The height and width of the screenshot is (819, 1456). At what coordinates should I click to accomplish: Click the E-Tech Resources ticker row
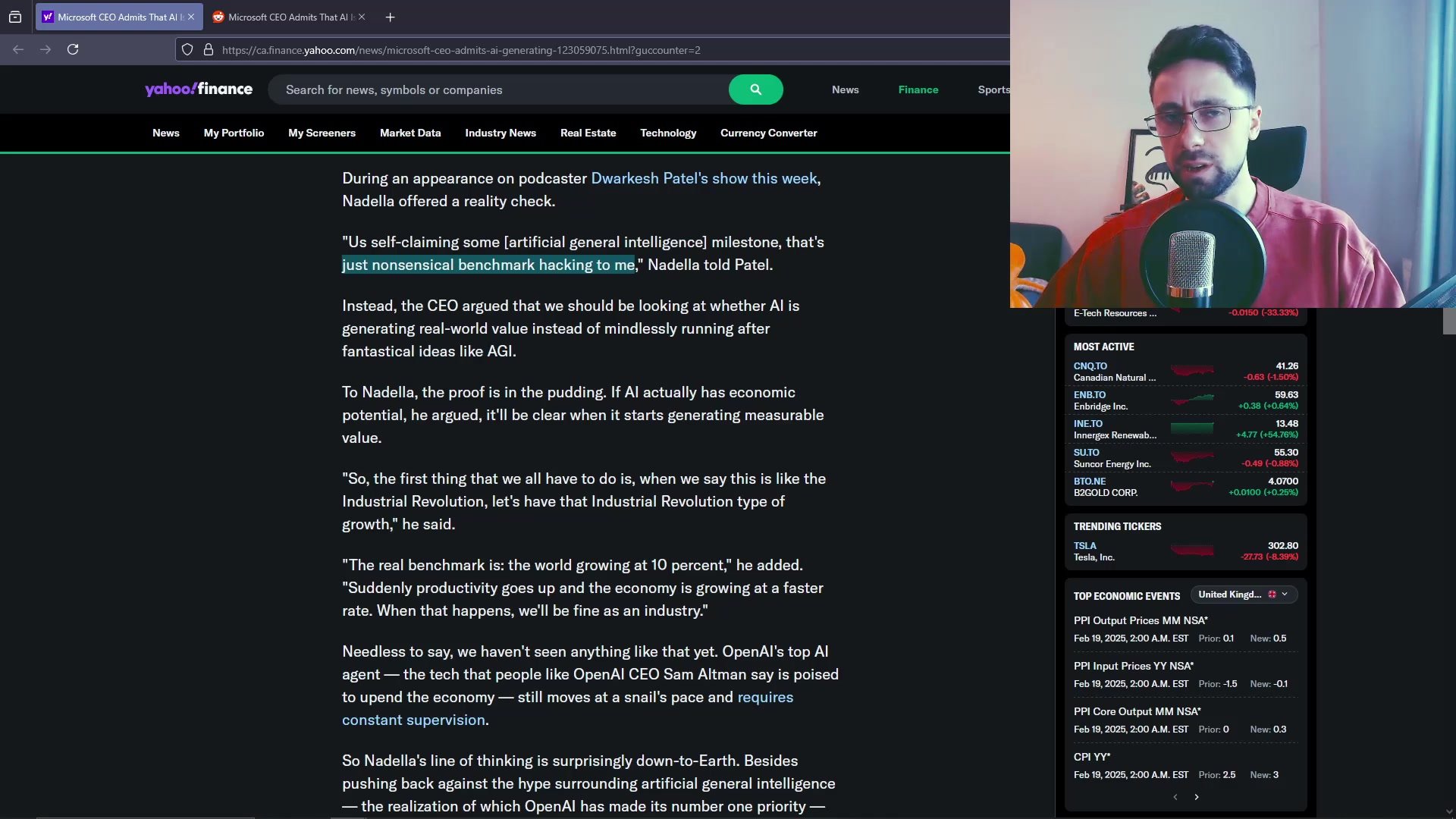(1186, 312)
